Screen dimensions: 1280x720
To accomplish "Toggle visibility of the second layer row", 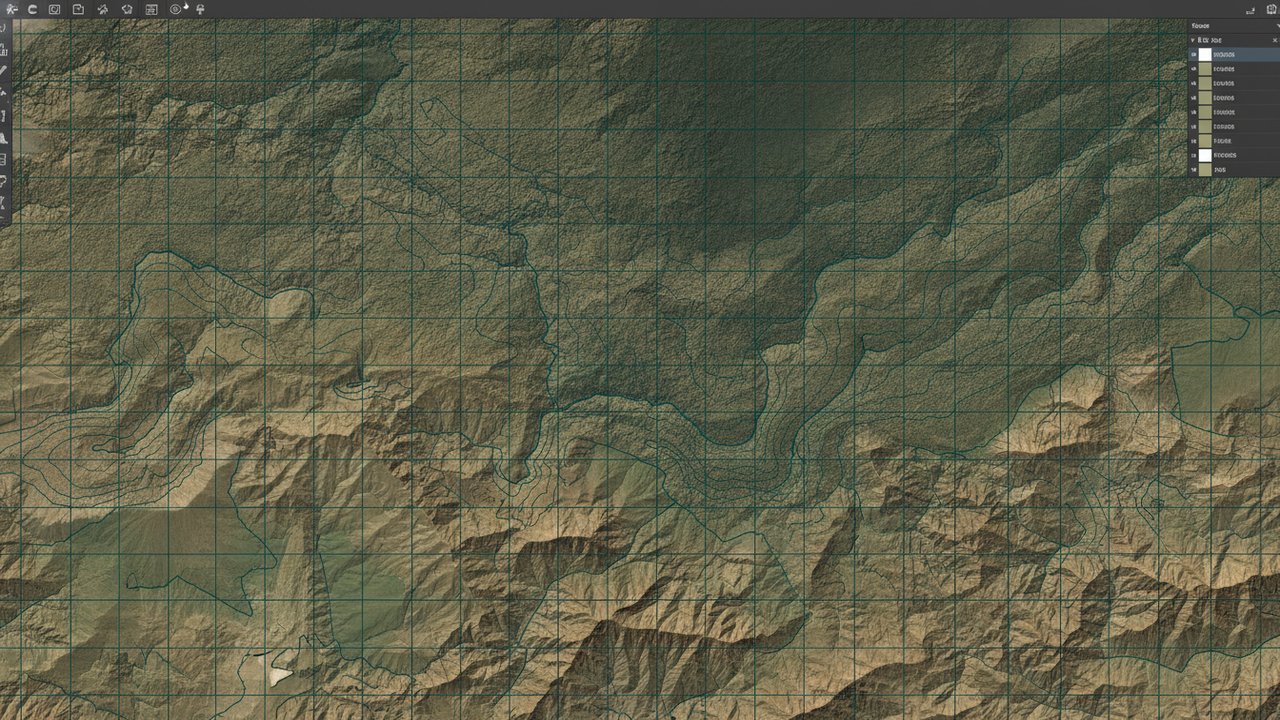I will point(1193,69).
